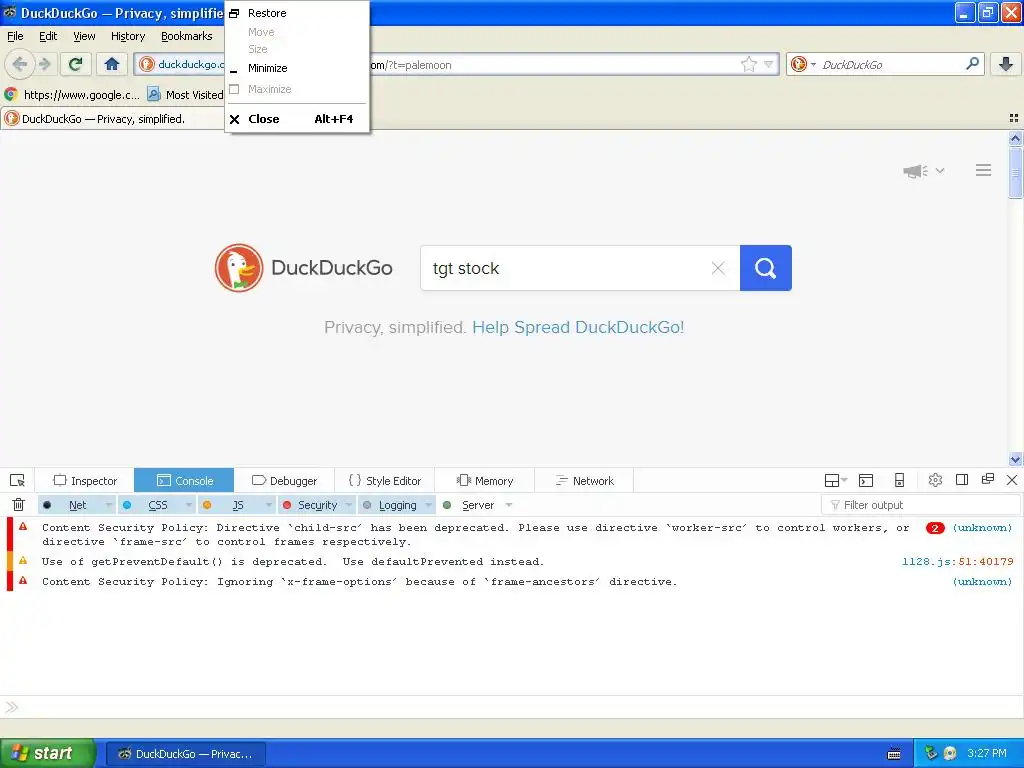Screen dimensions: 1024x768
Task: Clear the tgt stock search text
Action: 718,268
